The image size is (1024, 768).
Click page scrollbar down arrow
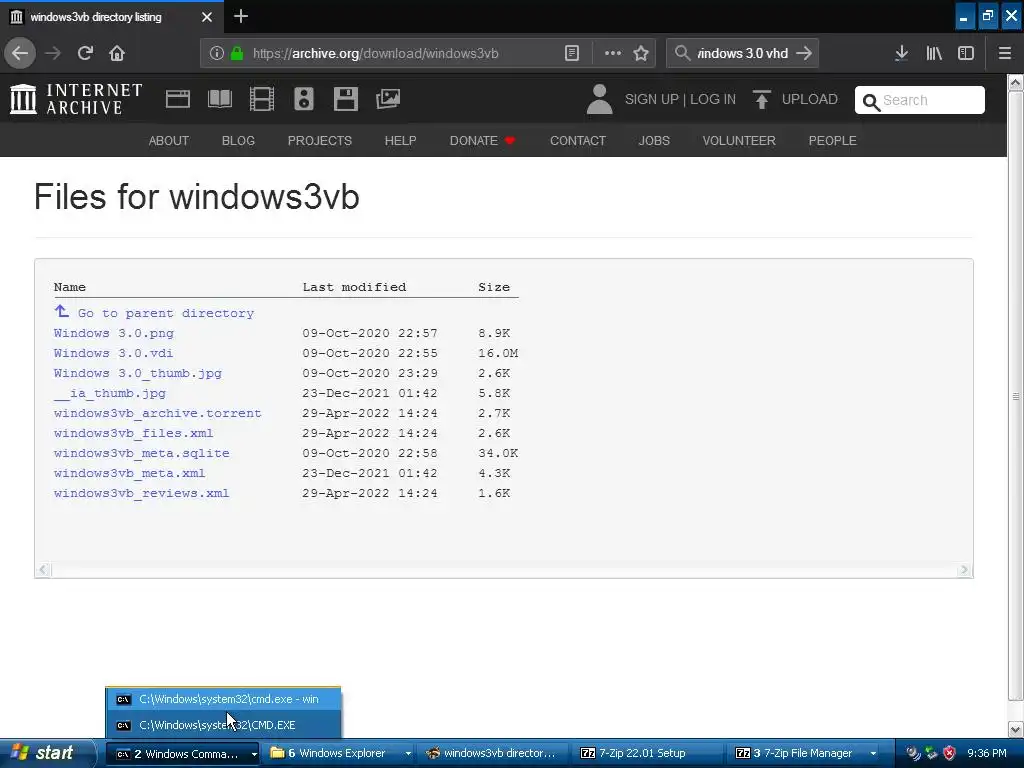[1016, 729]
